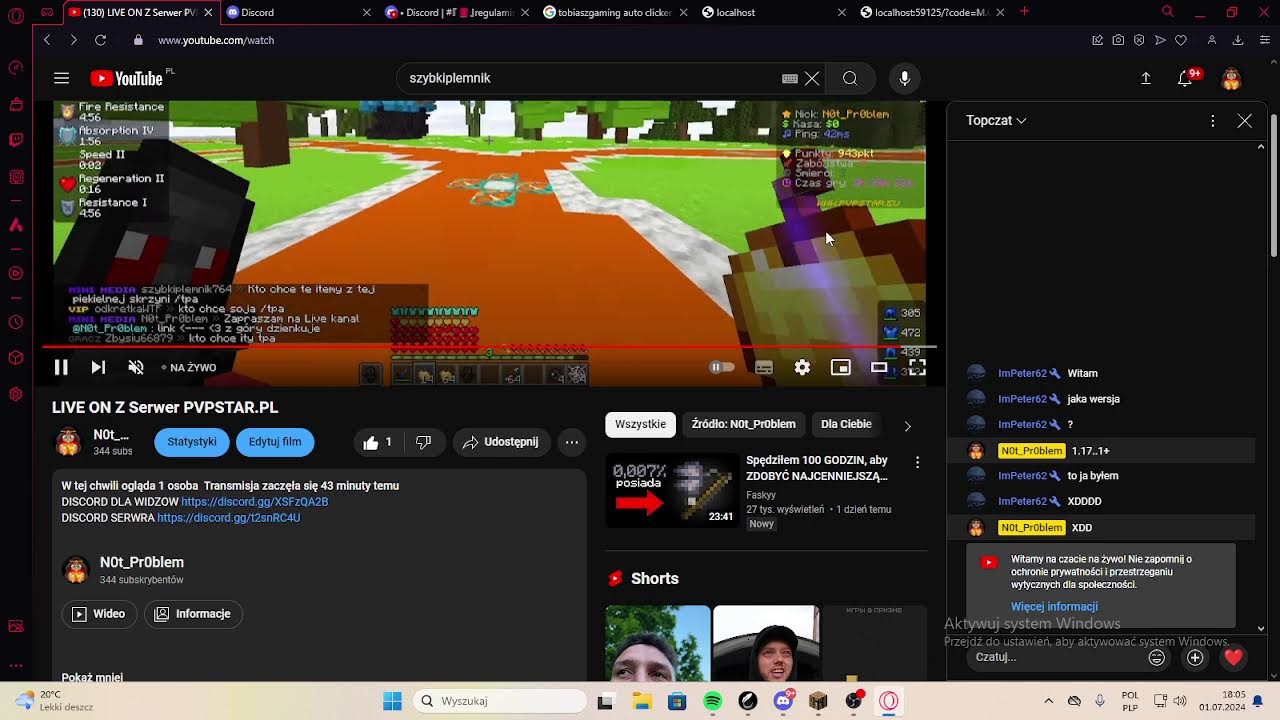
Task: Take snapshot with Opera camera icon
Action: [1118, 40]
